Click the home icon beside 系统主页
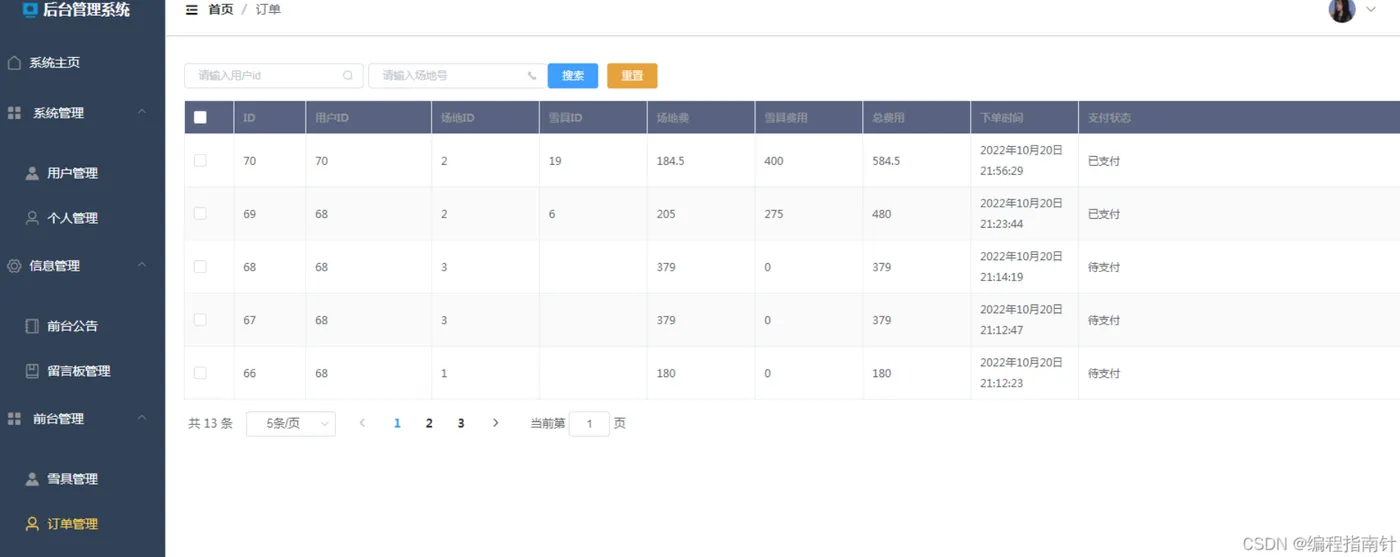1400x557 pixels. [x=14, y=62]
